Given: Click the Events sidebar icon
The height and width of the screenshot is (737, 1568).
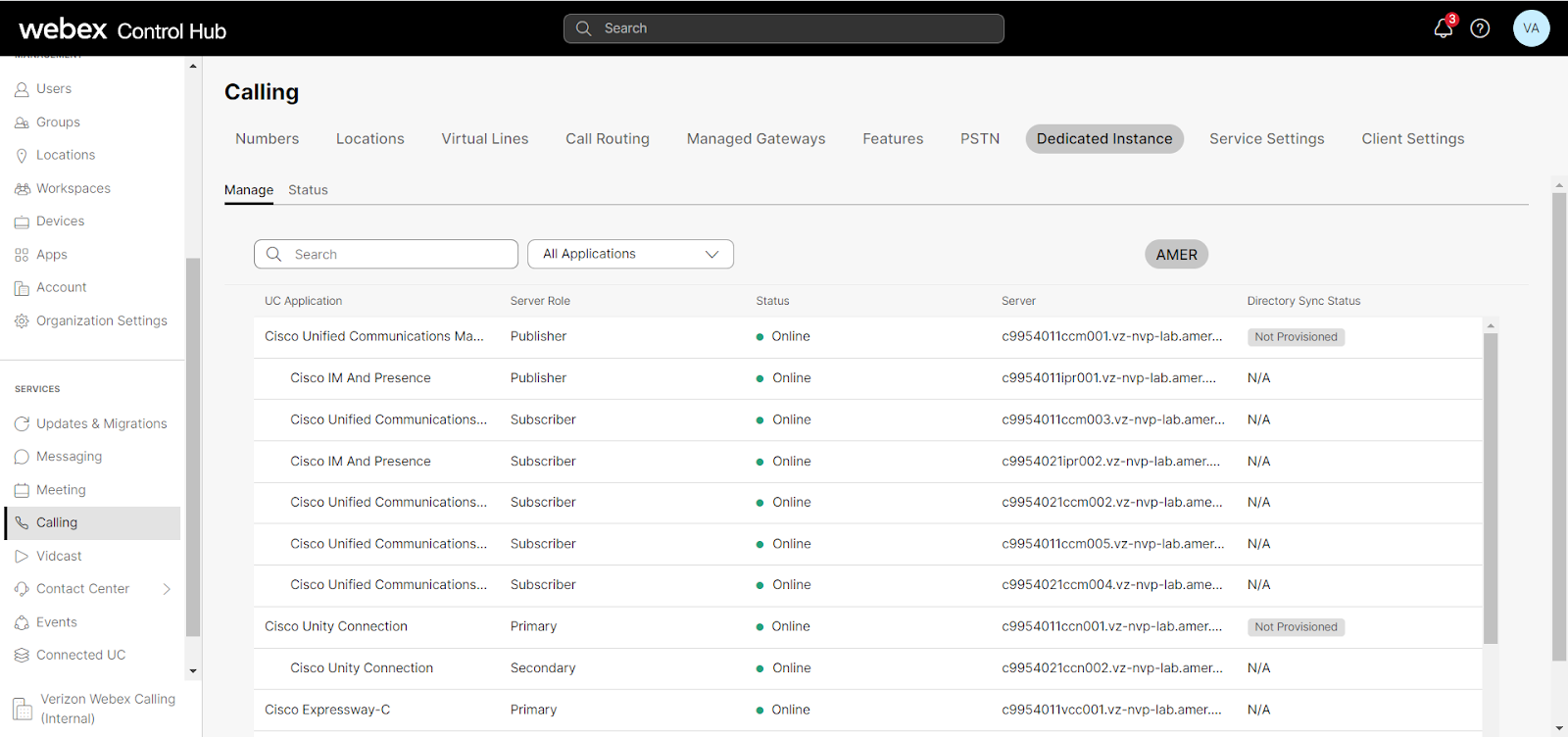Looking at the screenshot, I should pyautogui.click(x=22, y=622).
